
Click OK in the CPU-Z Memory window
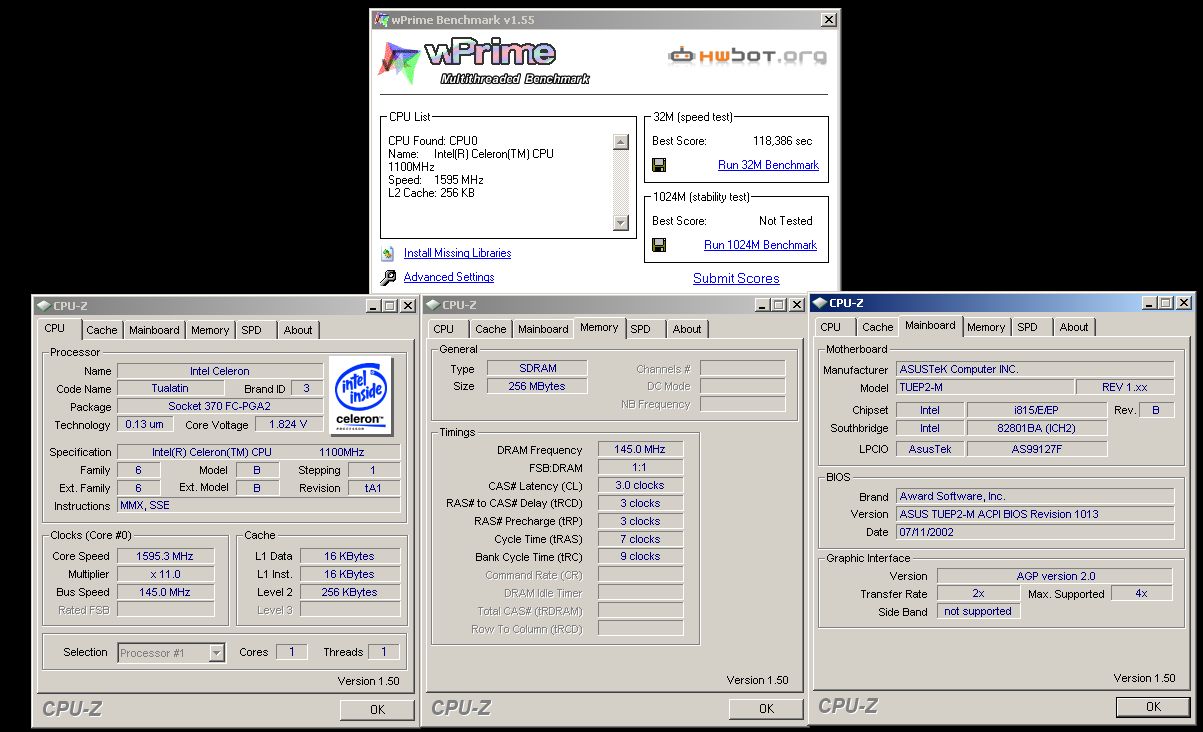pyautogui.click(x=766, y=709)
